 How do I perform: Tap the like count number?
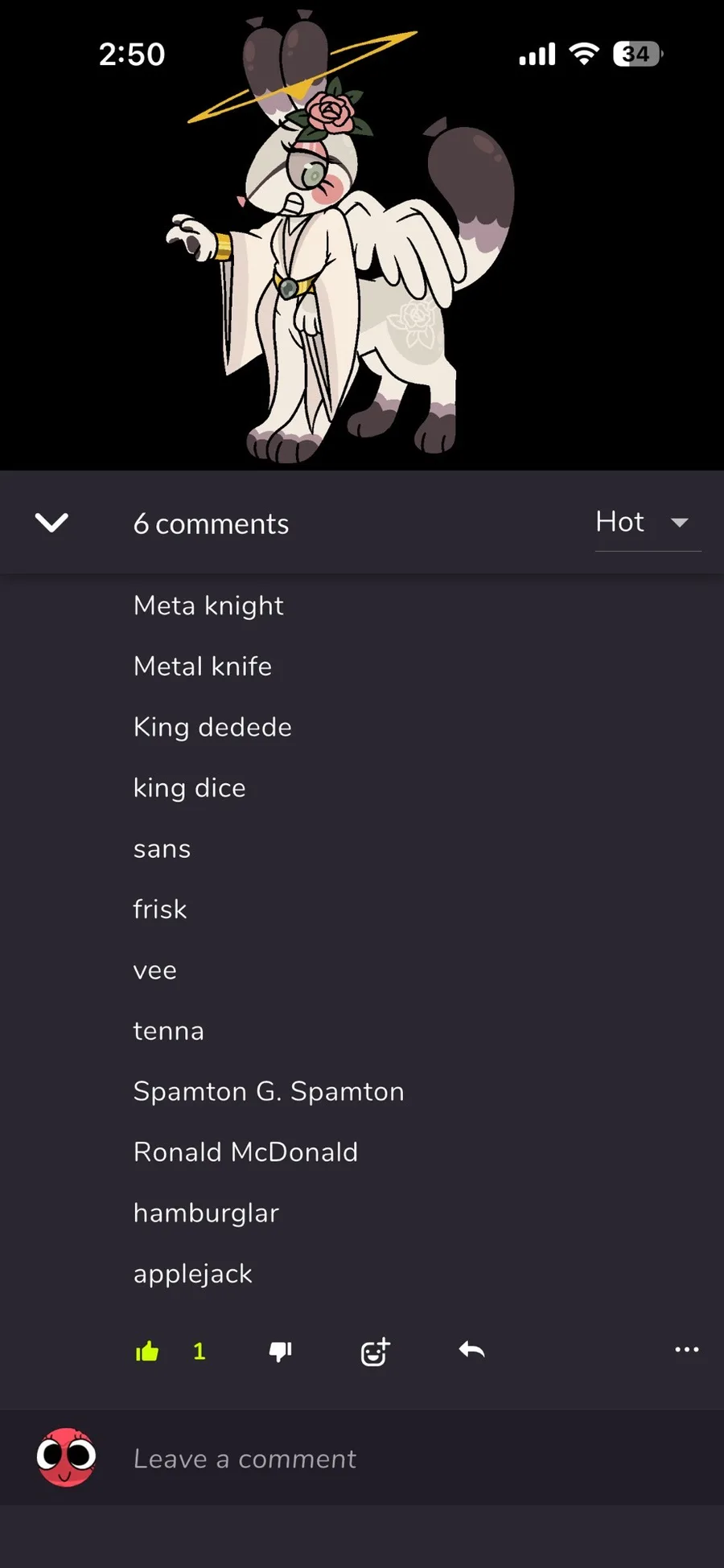tap(200, 1352)
